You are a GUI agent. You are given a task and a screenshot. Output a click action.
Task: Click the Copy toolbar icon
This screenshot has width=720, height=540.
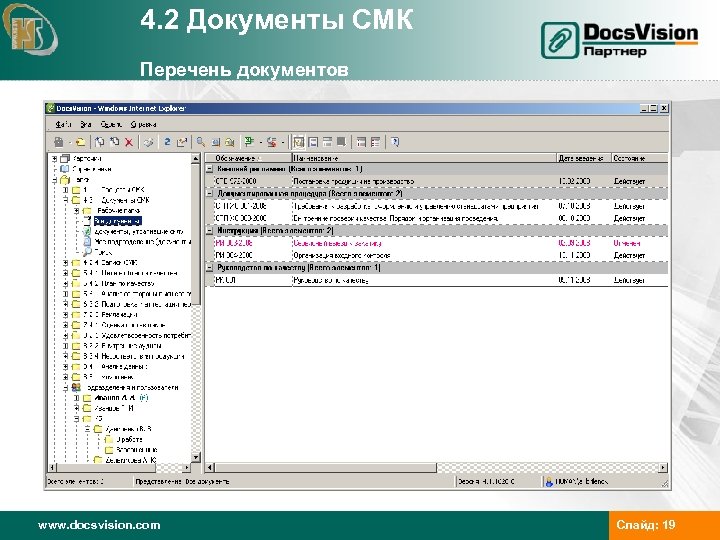100,142
